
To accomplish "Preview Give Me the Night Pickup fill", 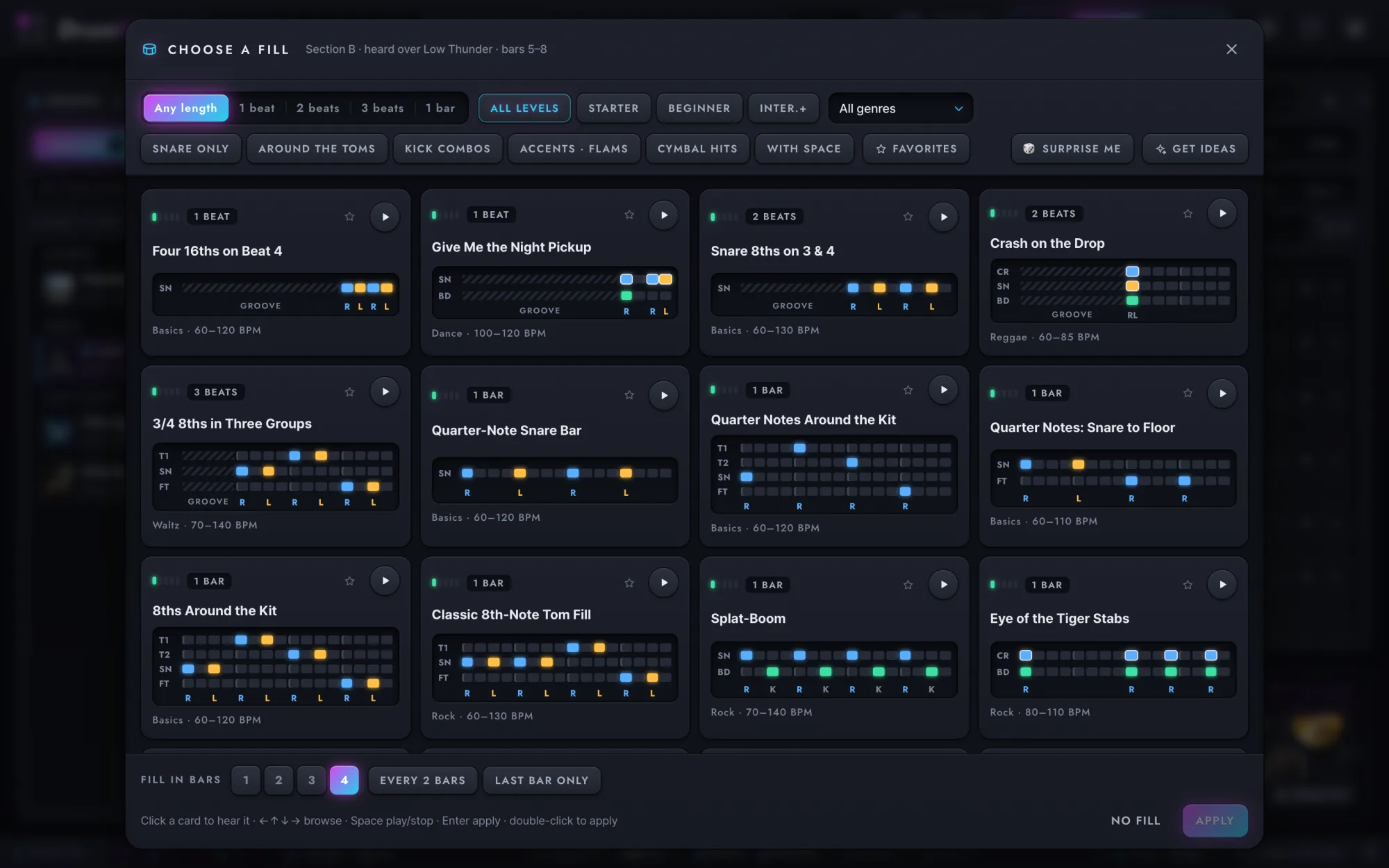I will tap(664, 215).
